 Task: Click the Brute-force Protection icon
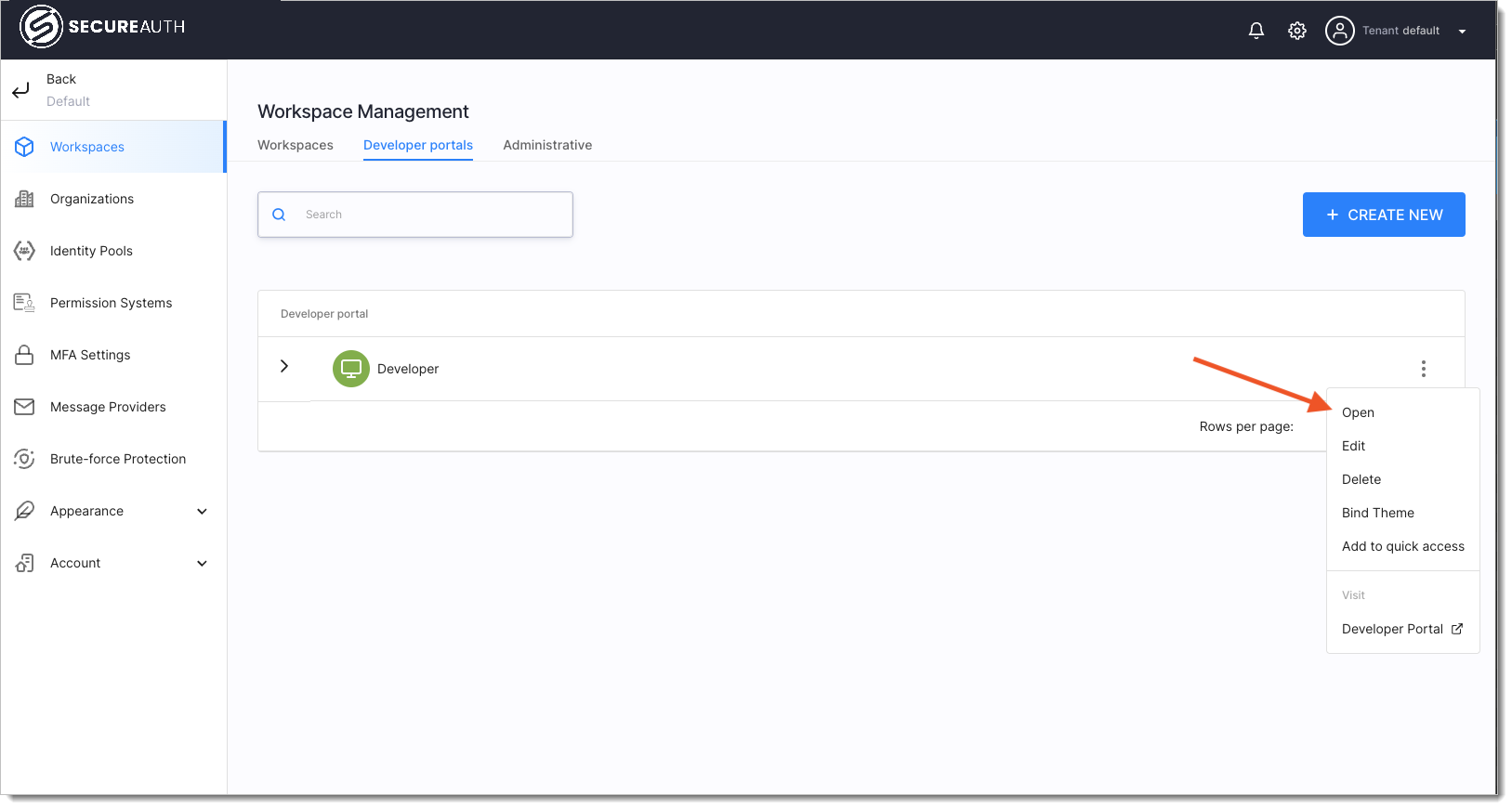pos(24,459)
